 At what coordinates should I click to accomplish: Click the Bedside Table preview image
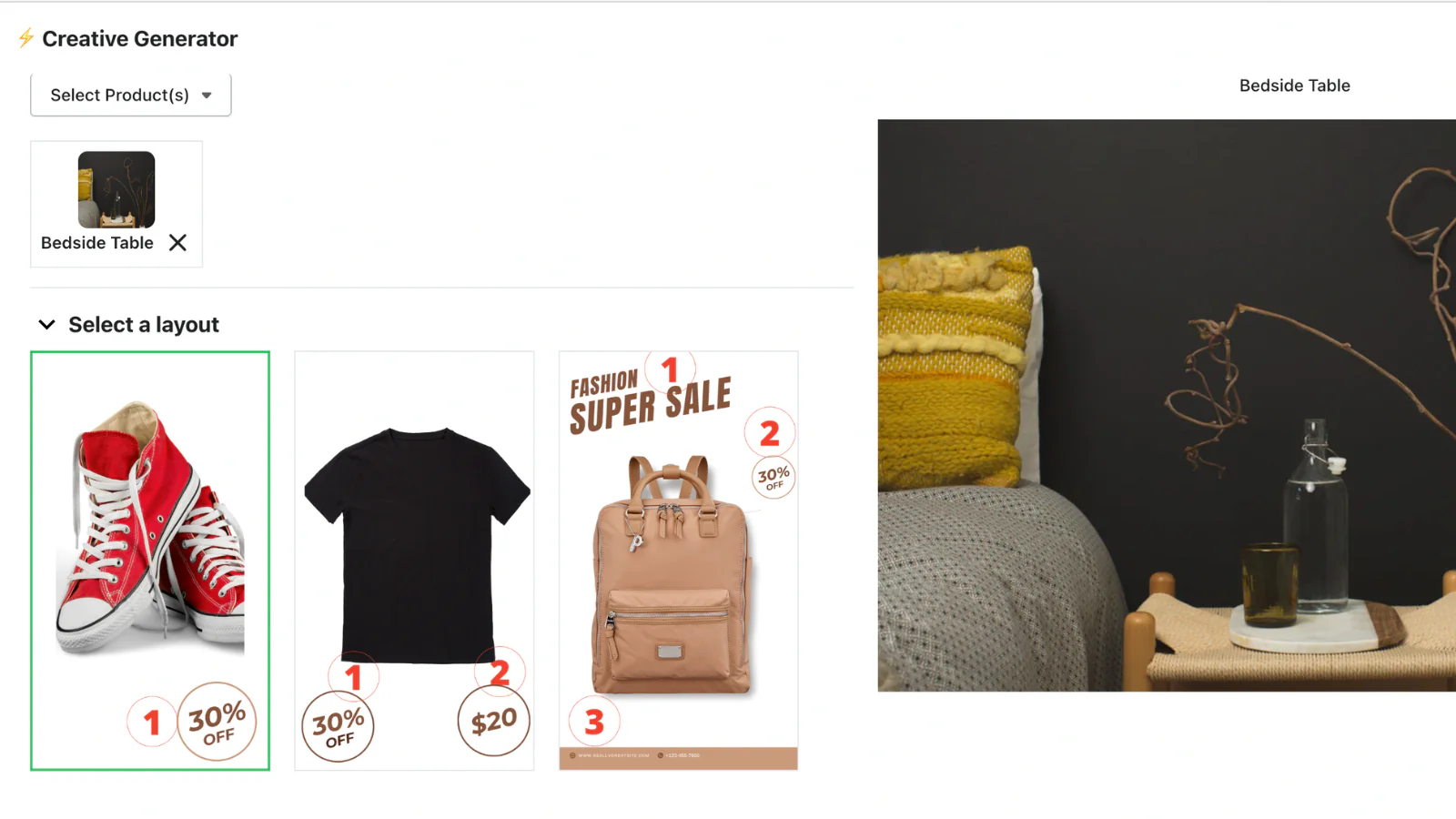point(1167,405)
